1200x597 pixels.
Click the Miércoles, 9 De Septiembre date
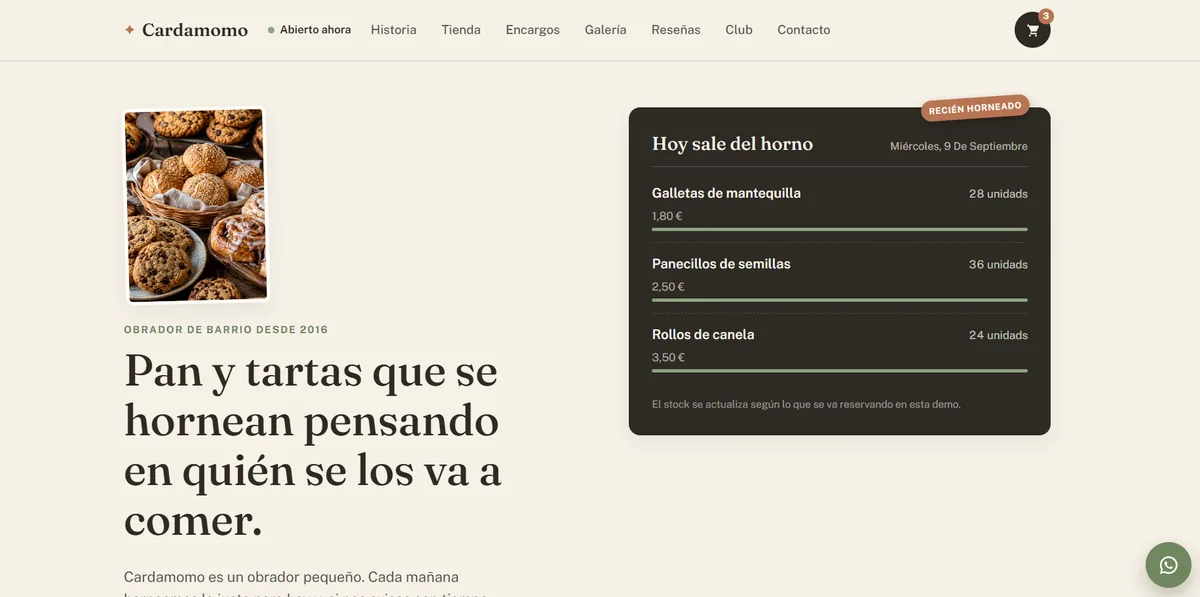959,146
